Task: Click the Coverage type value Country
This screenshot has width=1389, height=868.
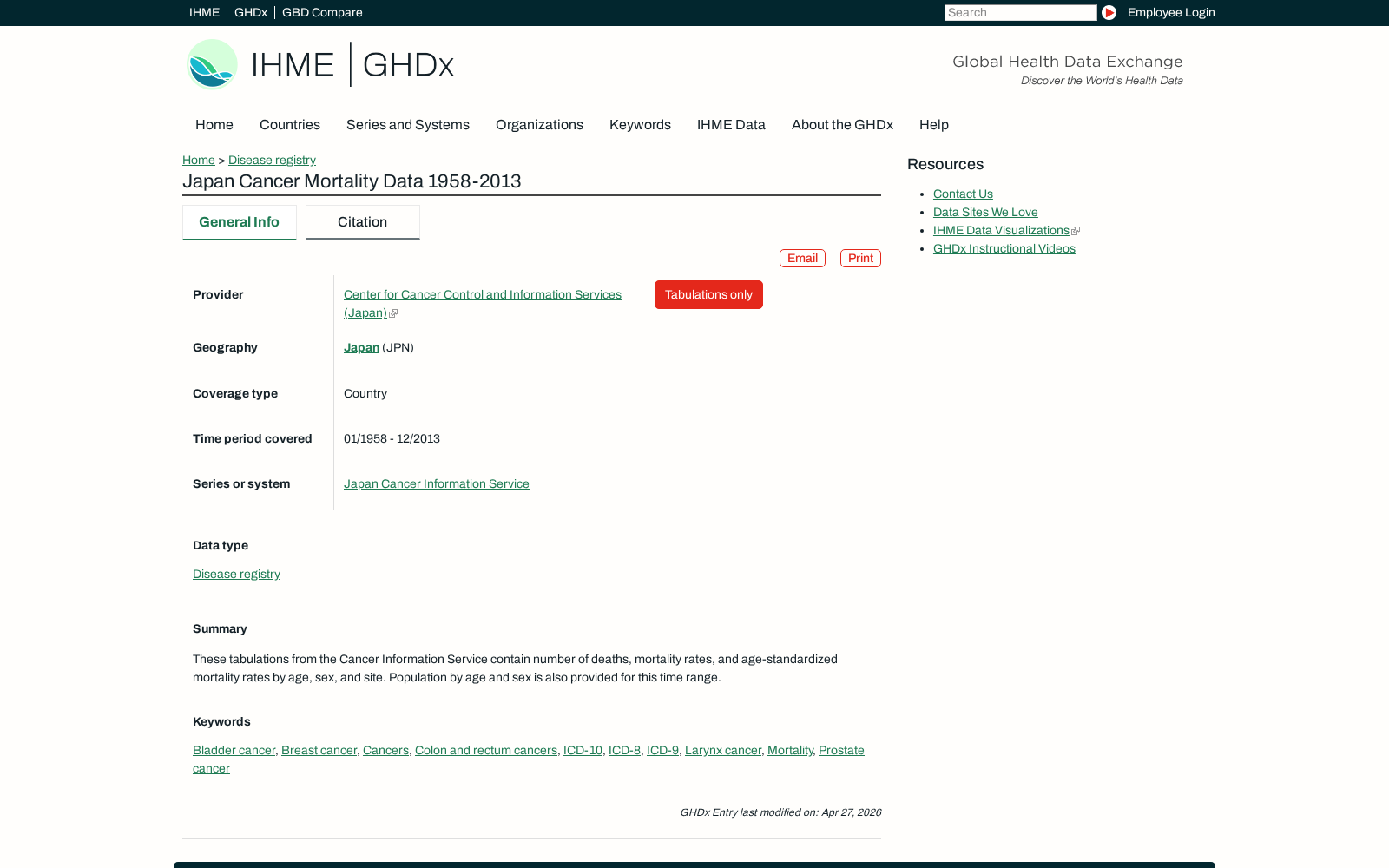Action: 365,394
